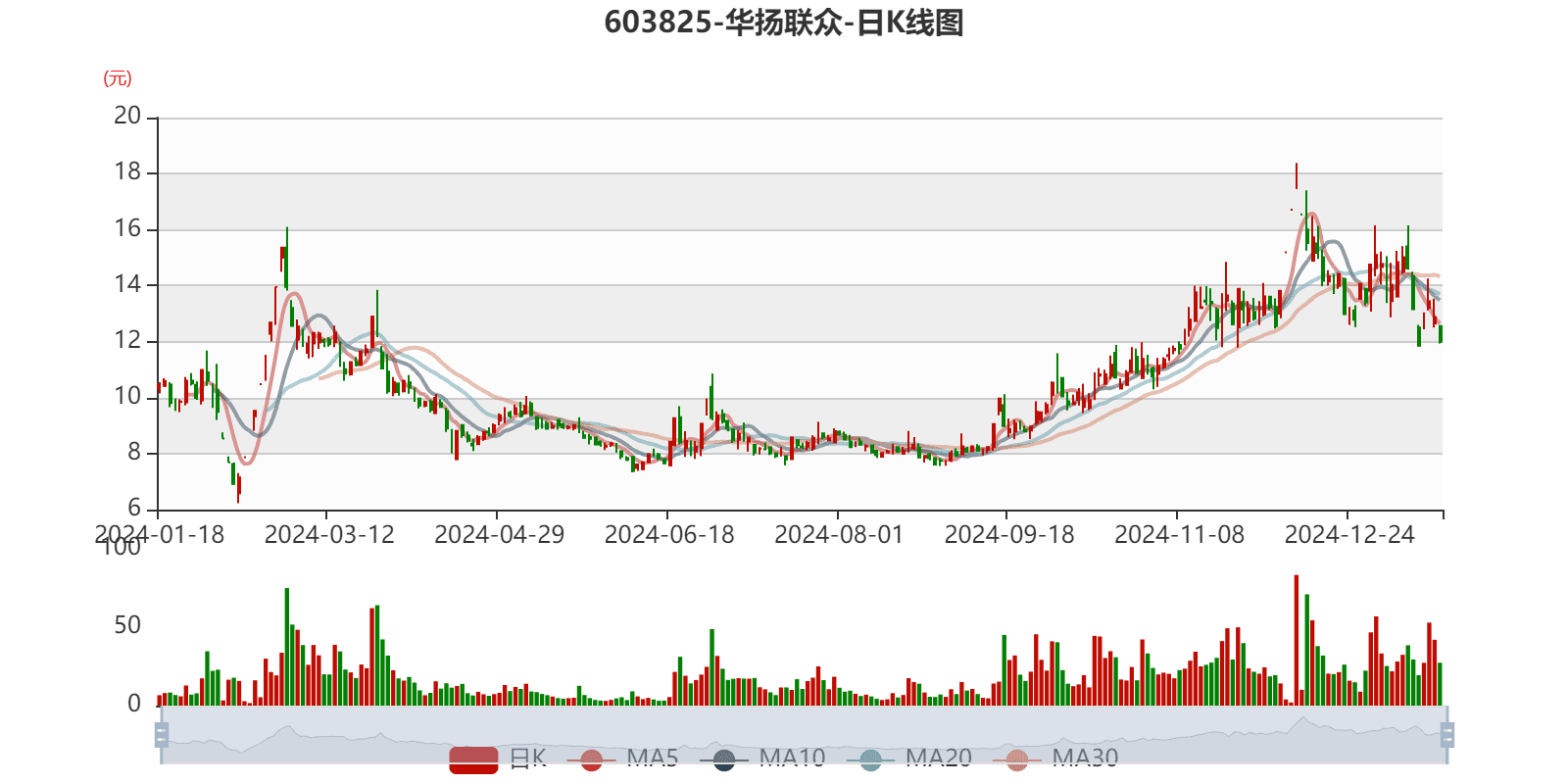This screenshot has width=1568, height=784.
Task: Grab the left data zoom slider handle
Action: pos(162,734)
